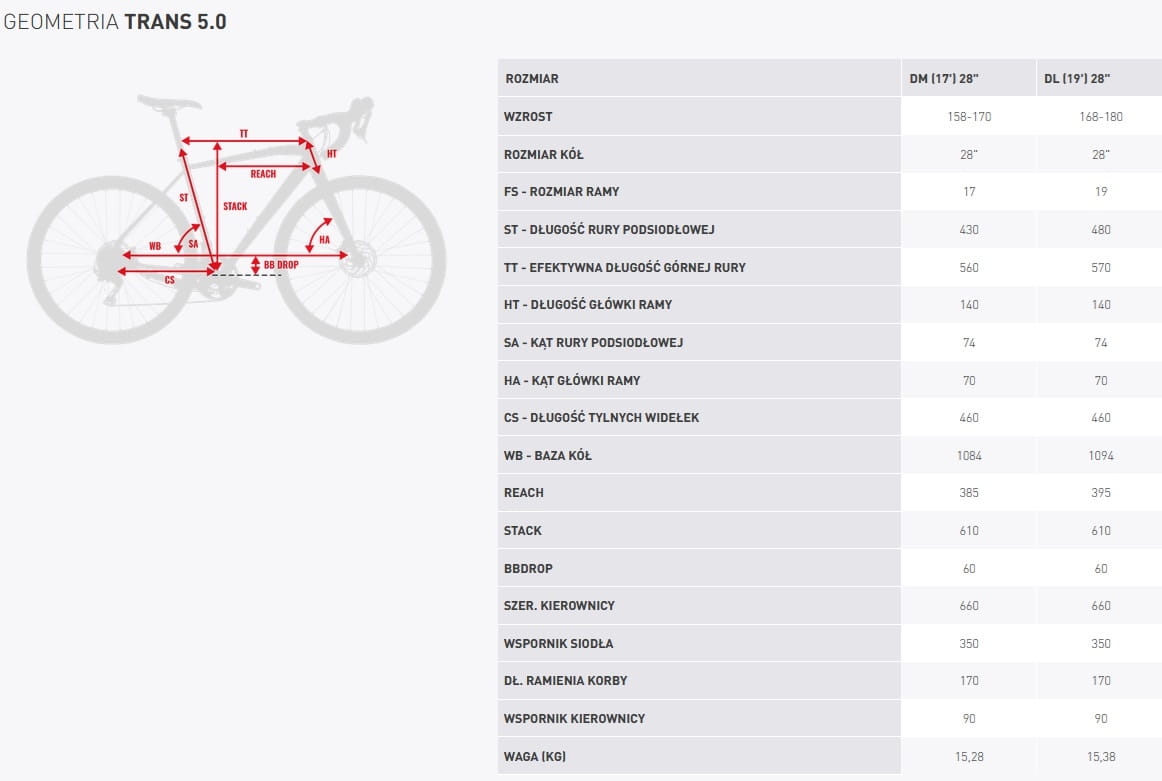Click the 15,38 weight value

pyautogui.click(x=1100, y=756)
